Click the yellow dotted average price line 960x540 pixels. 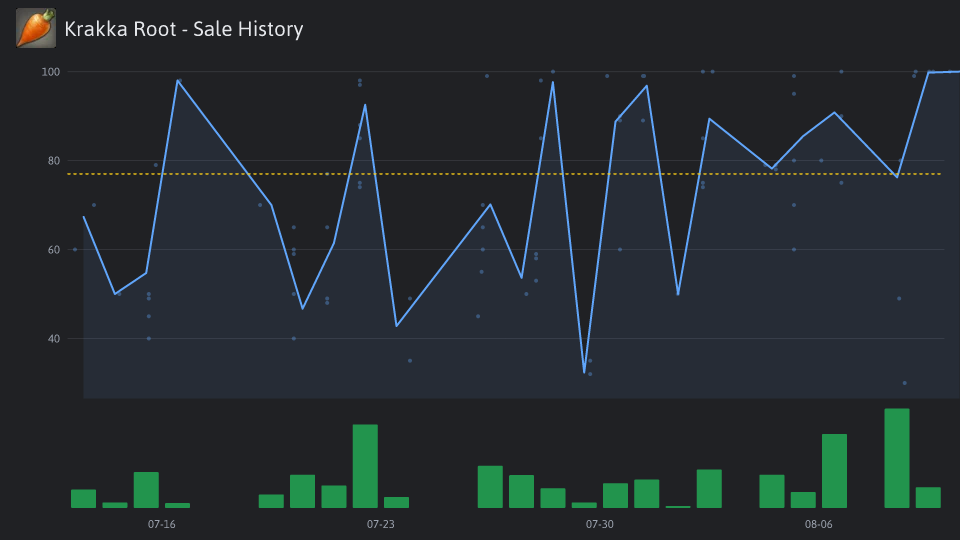[504, 174]
